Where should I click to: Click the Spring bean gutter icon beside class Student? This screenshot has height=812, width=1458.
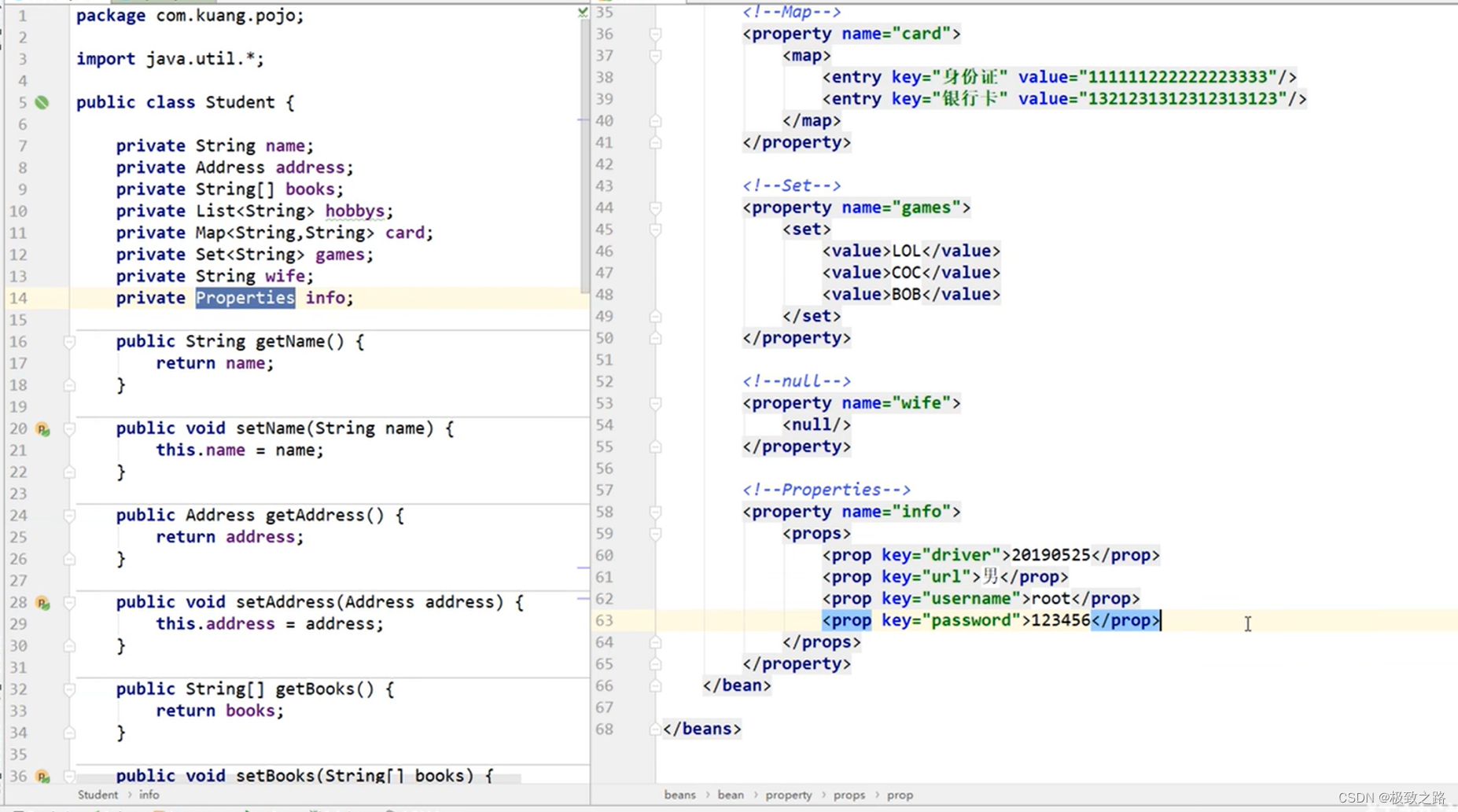click(42, 102)
